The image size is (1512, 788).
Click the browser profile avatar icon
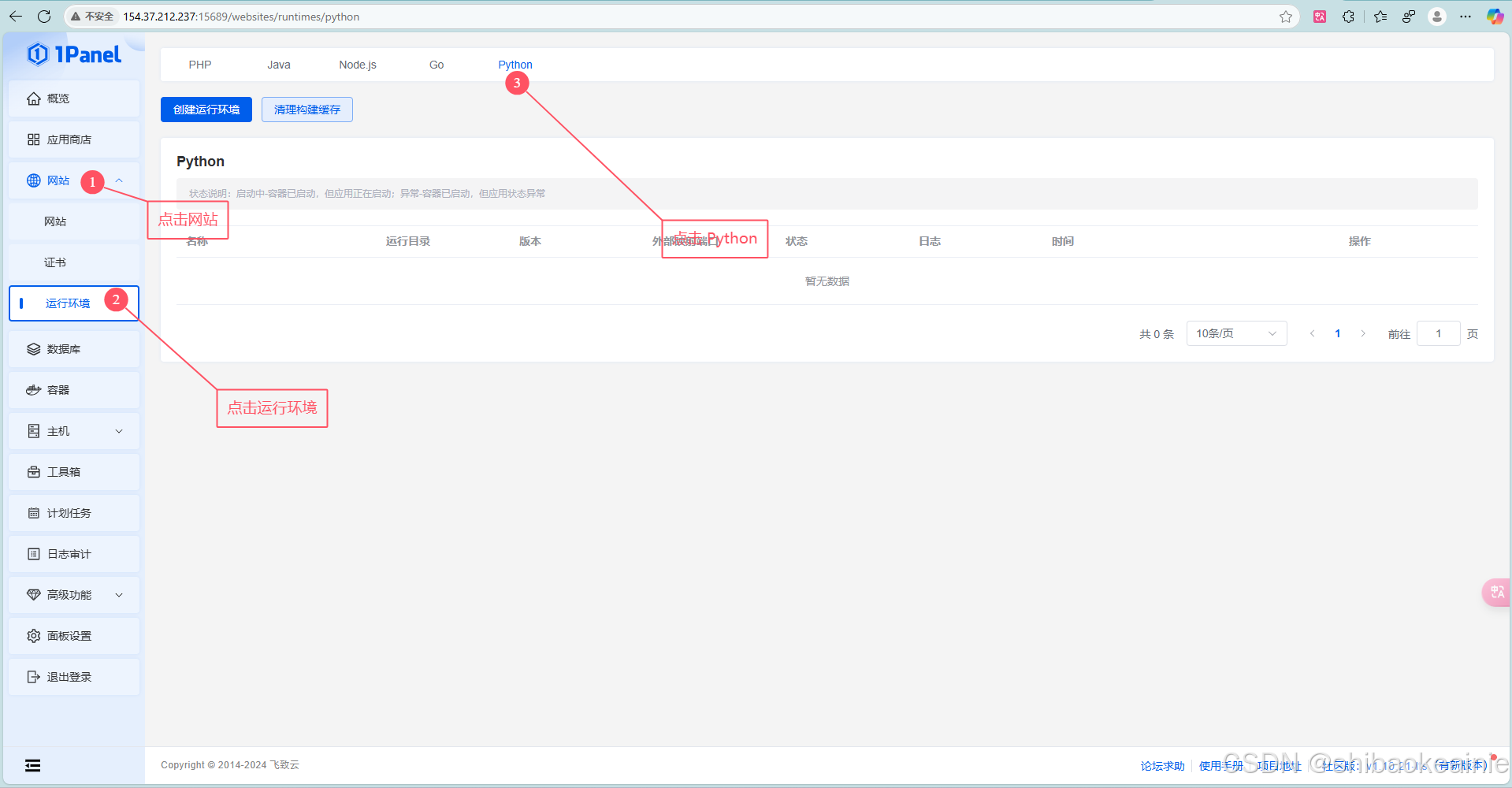point(1437,17)
